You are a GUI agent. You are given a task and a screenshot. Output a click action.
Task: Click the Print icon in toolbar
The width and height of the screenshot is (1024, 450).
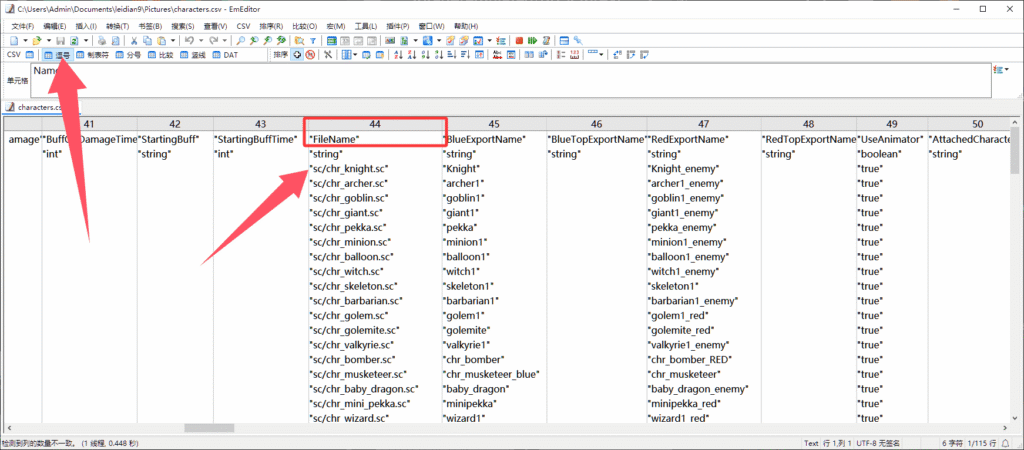[102, 40]
